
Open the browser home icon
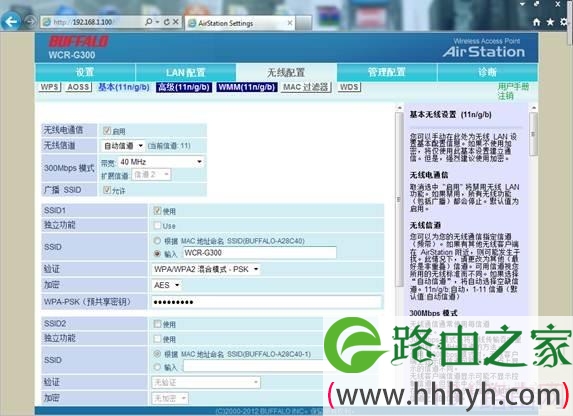(536, 22)
